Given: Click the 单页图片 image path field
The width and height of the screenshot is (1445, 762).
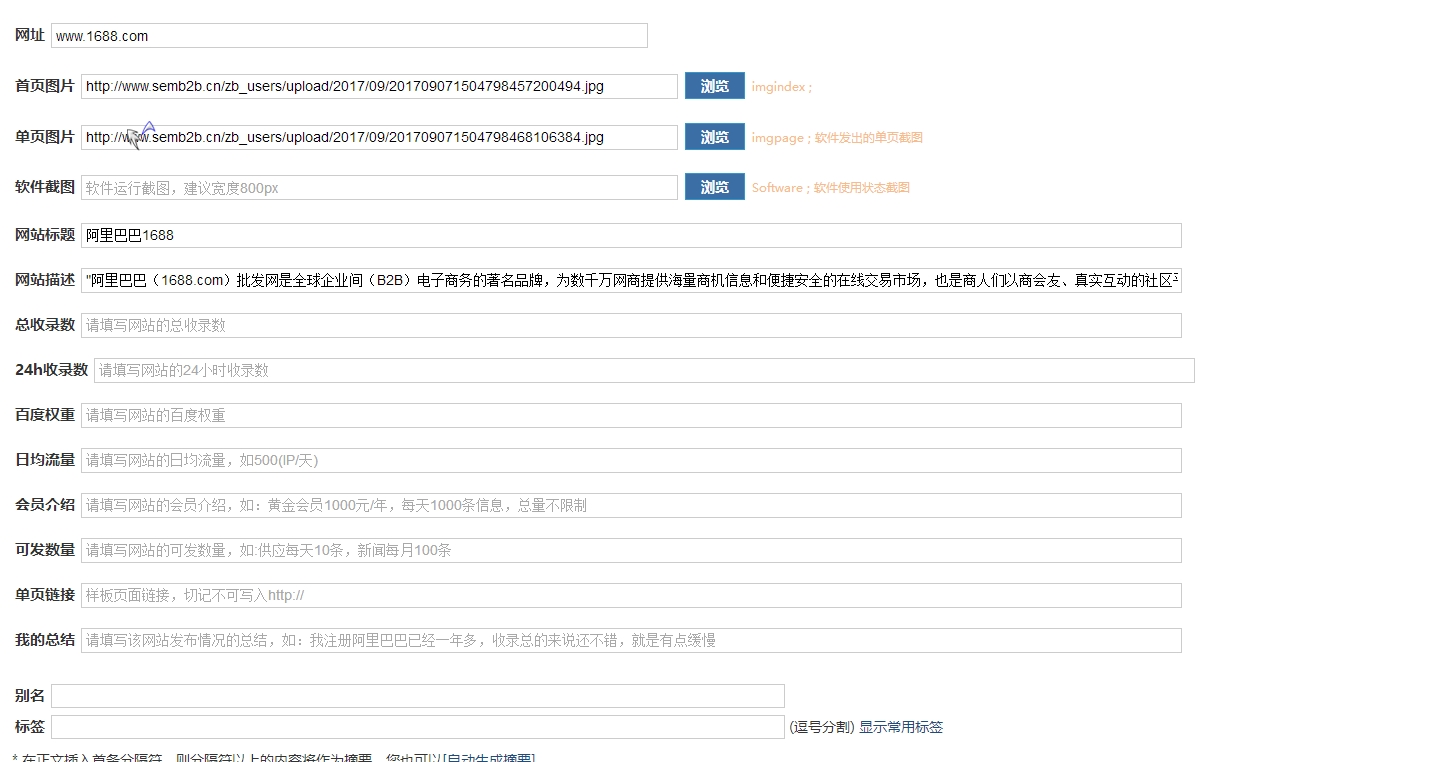Looking at the screenshot, I should [379, 137].
